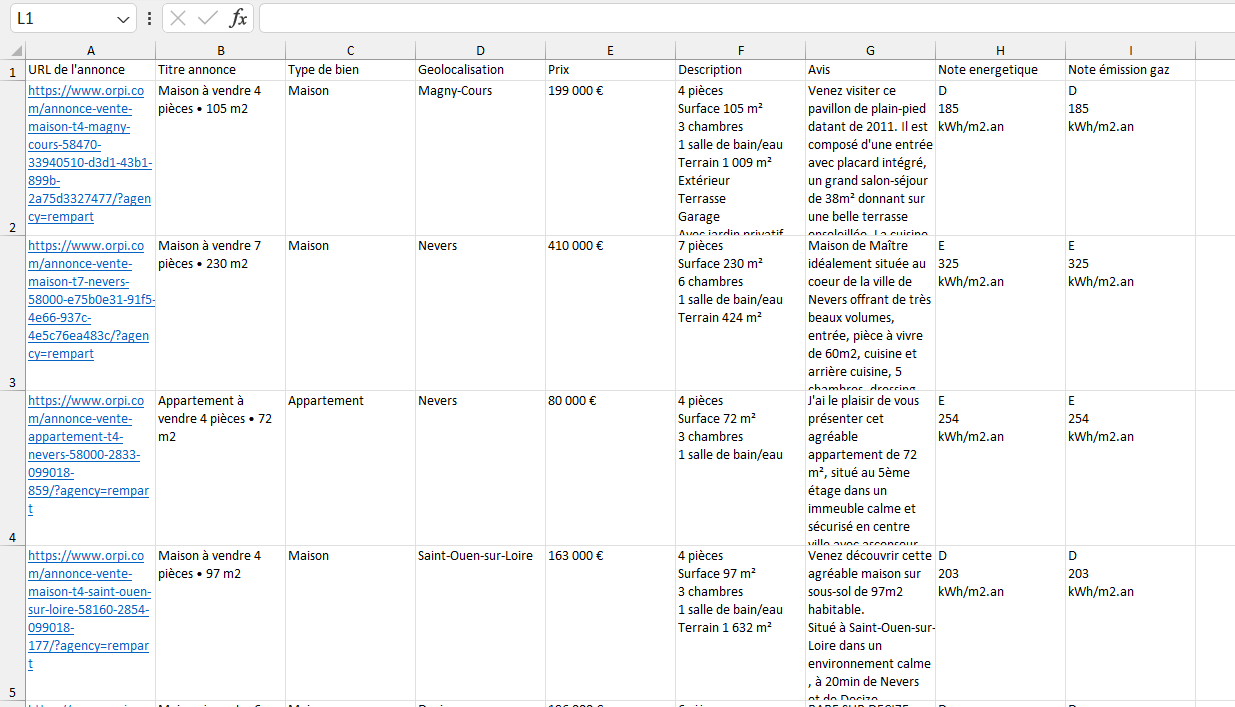Open the Name Box dropdown arrow
Viewport: 1235px width, 707px height.
[x=124, y=19]
